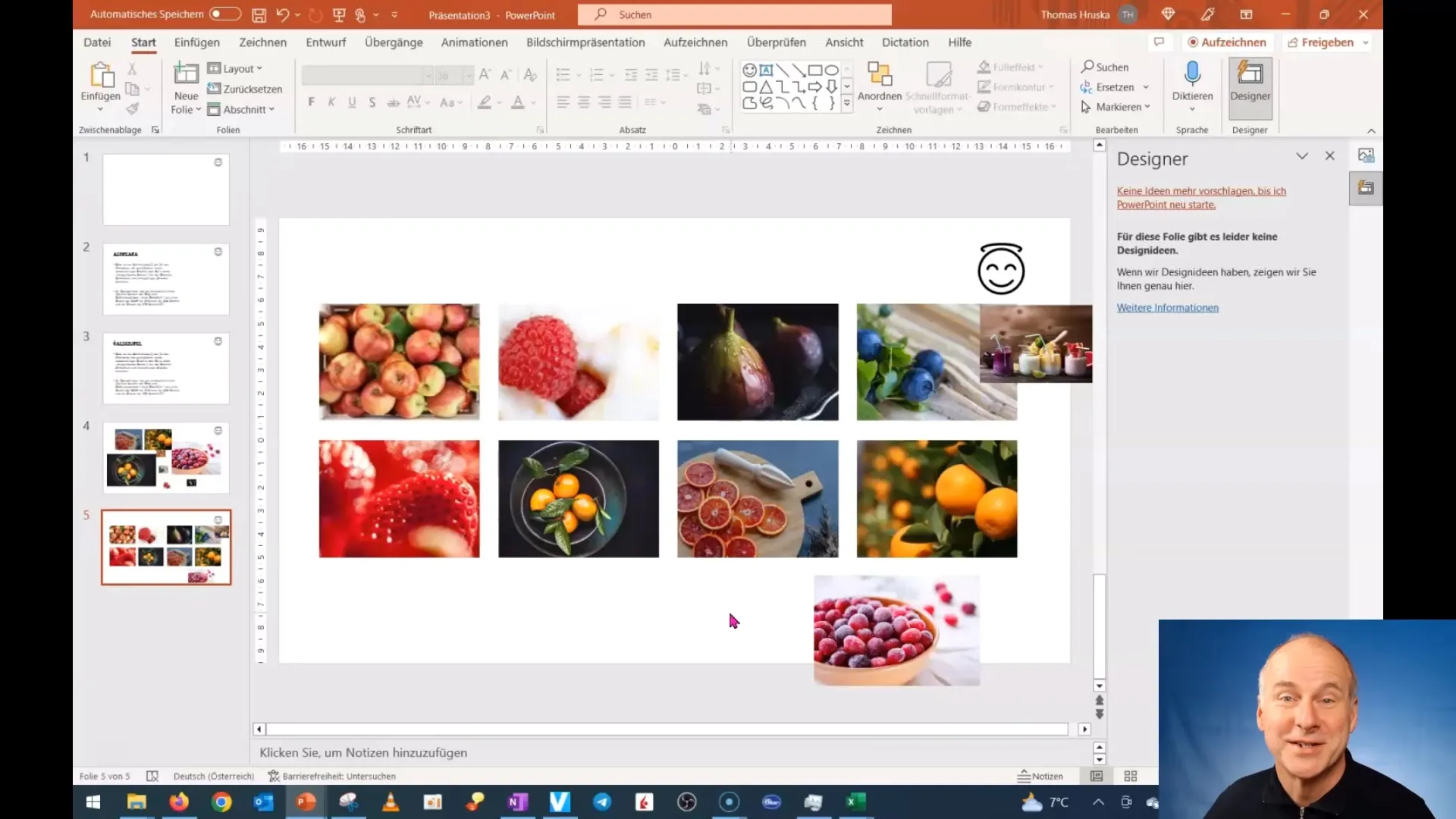The height and width of the screenshot is (819, 1456).
Task: Open Chrome from taskbar
Action: (x=221, y=802)
